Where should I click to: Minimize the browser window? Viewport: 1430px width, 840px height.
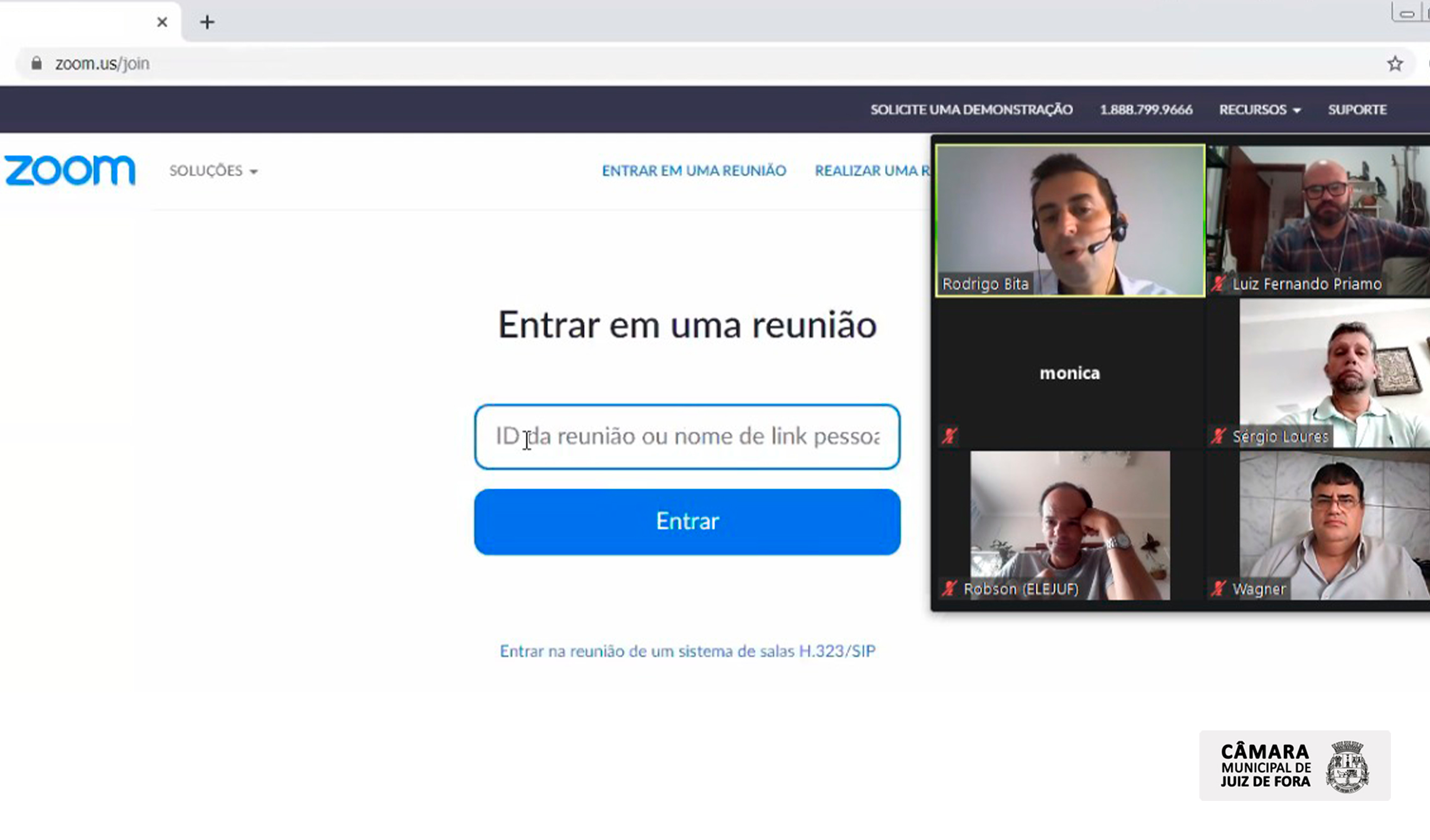coord(1406,14)
